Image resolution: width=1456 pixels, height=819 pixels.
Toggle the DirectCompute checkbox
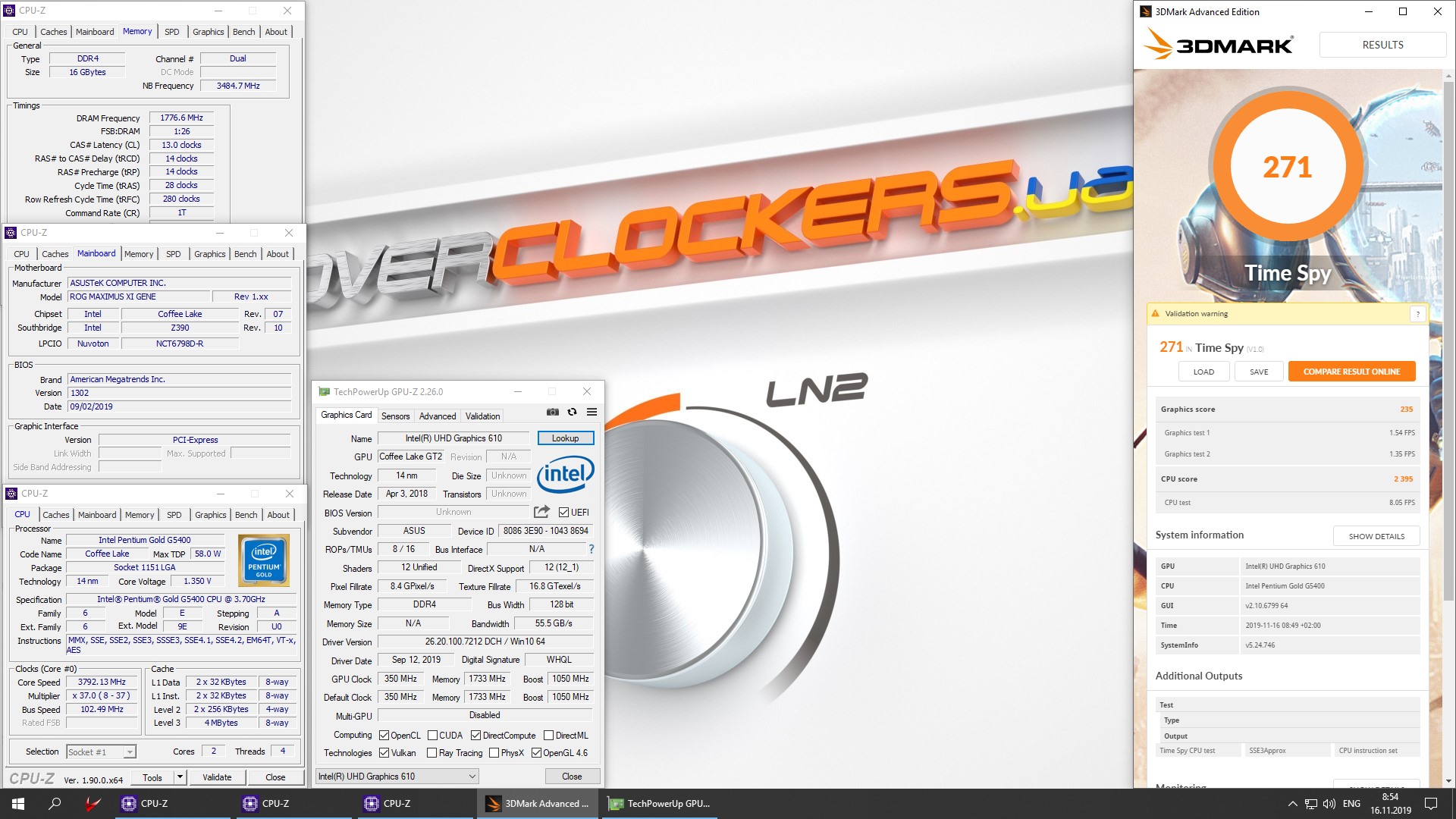click(475, 736)
